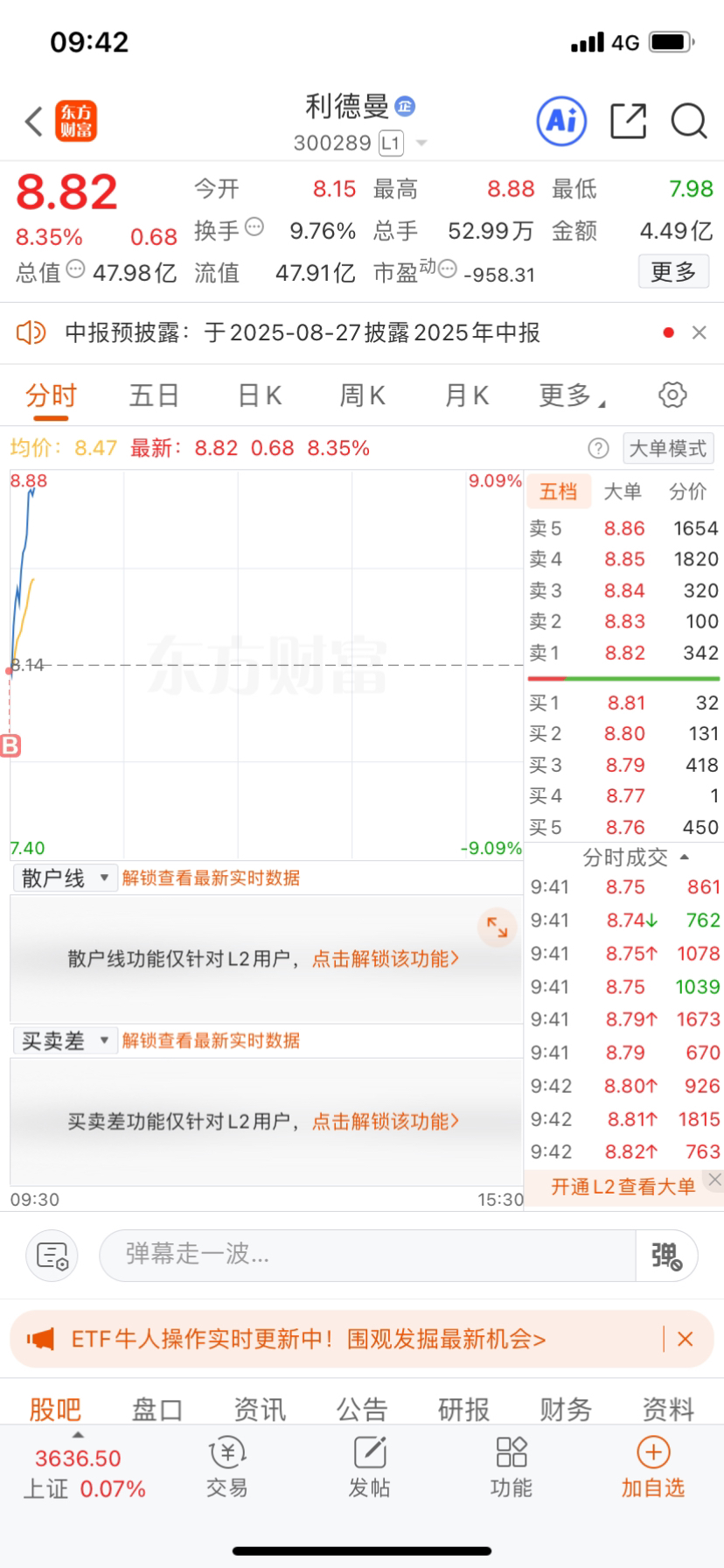Tap the share export icon
This screenshot has height=1568, width=724.
click(x=628, y=121)
